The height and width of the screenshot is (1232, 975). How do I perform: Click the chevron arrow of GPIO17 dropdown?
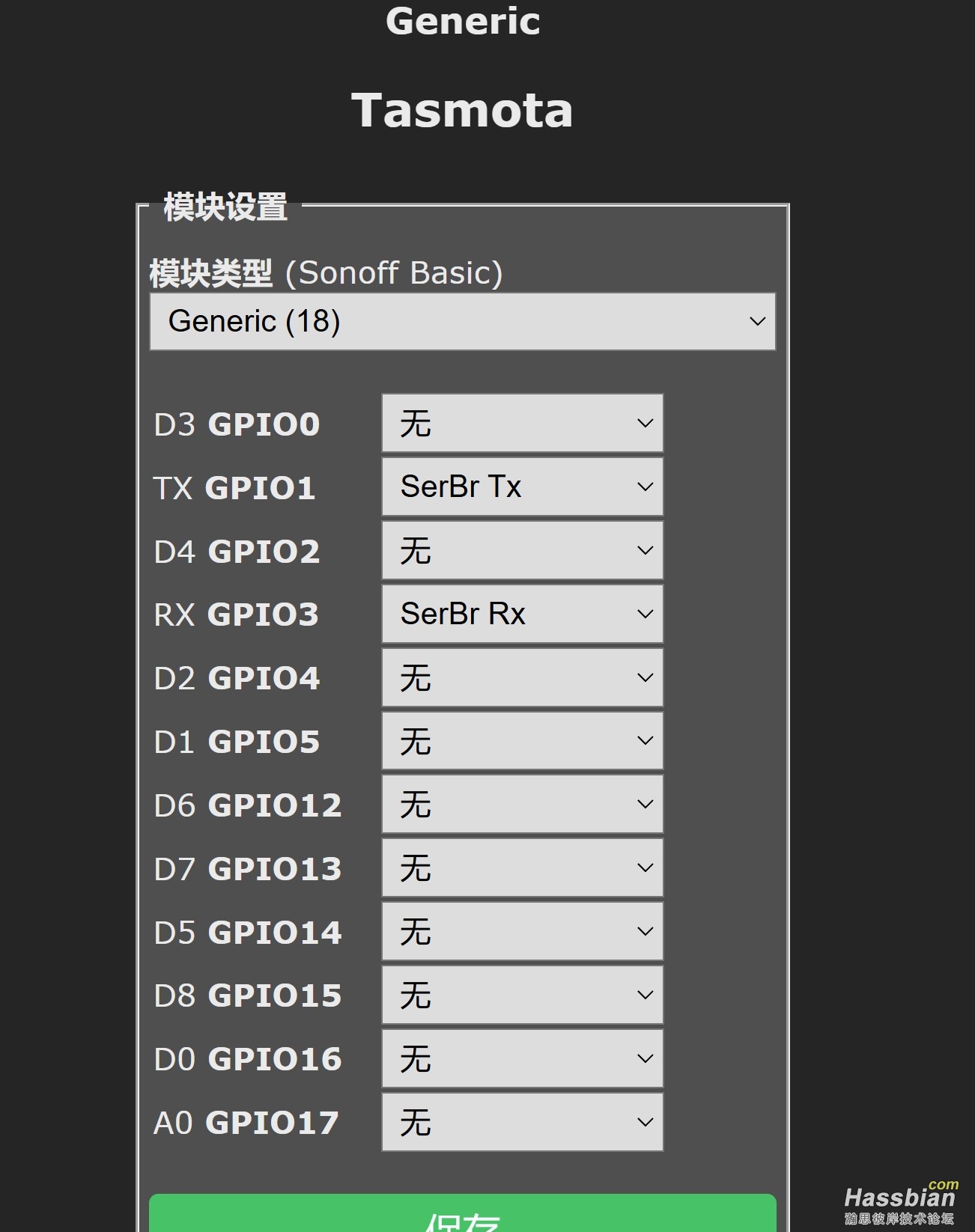(x=645, y=1123)
